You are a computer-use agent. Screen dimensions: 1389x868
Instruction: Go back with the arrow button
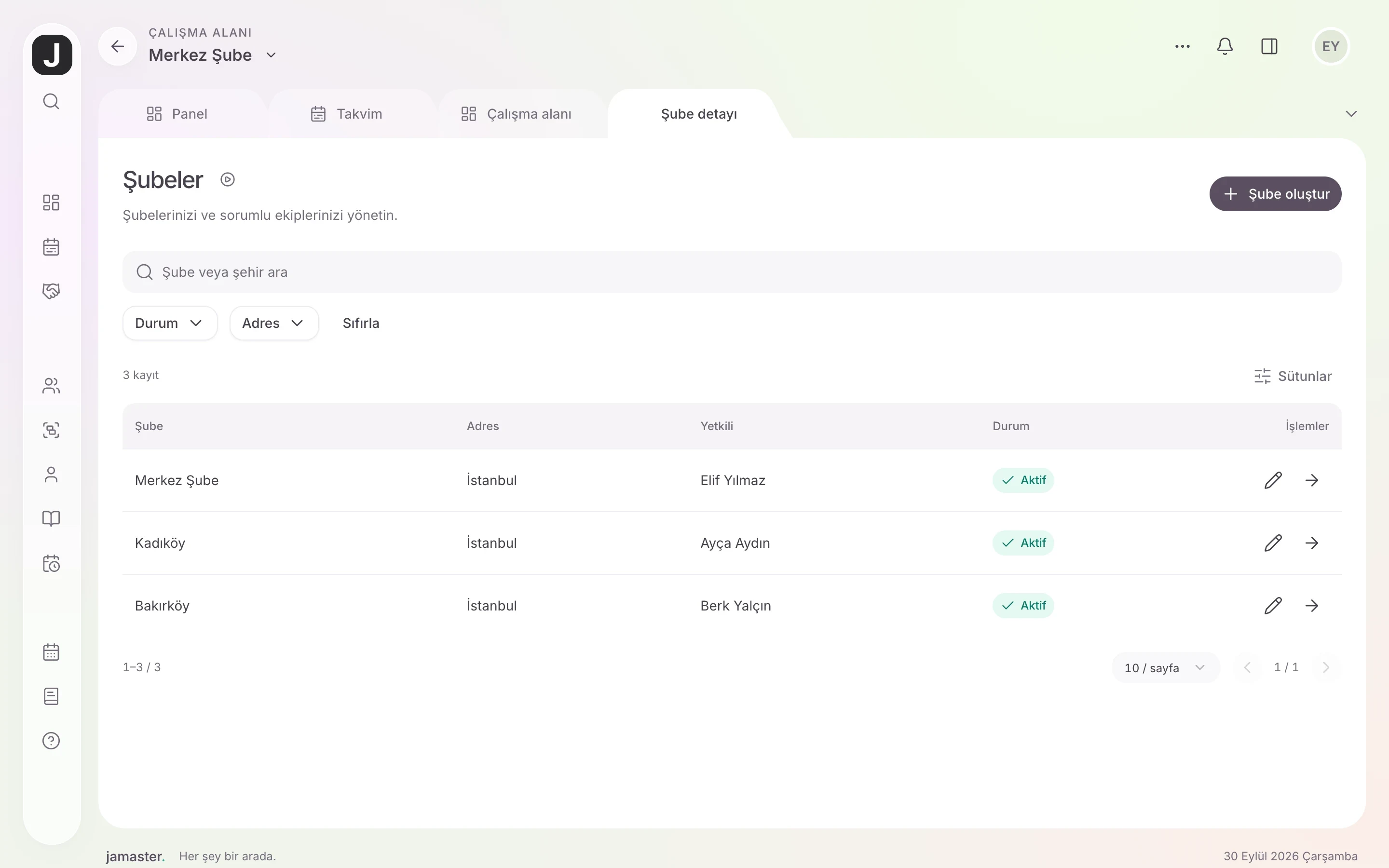click(x=118, y=46)
